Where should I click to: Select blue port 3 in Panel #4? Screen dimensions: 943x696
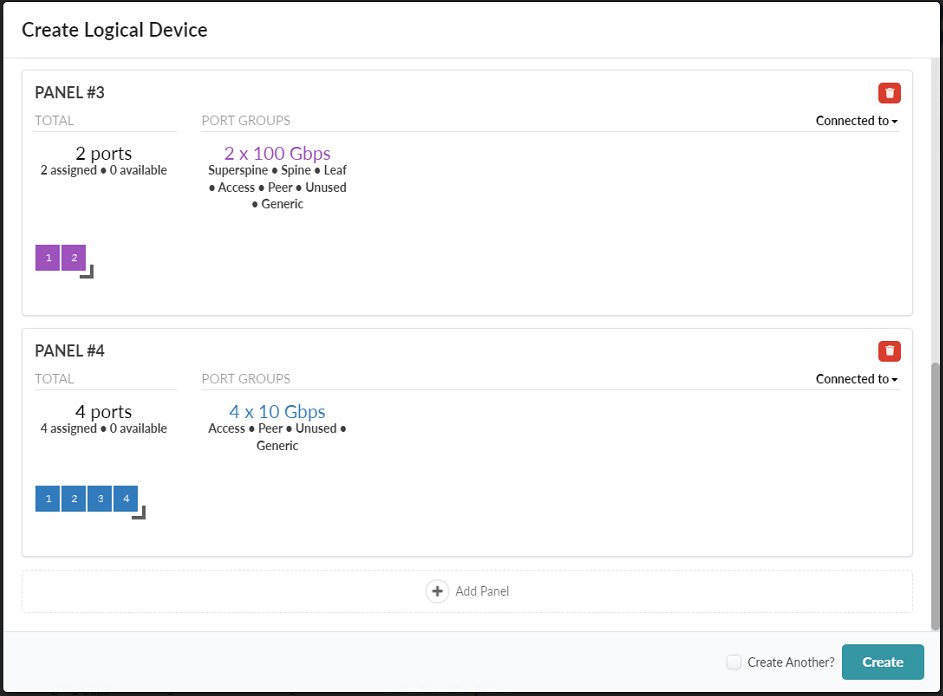click(x=100, y=498)
